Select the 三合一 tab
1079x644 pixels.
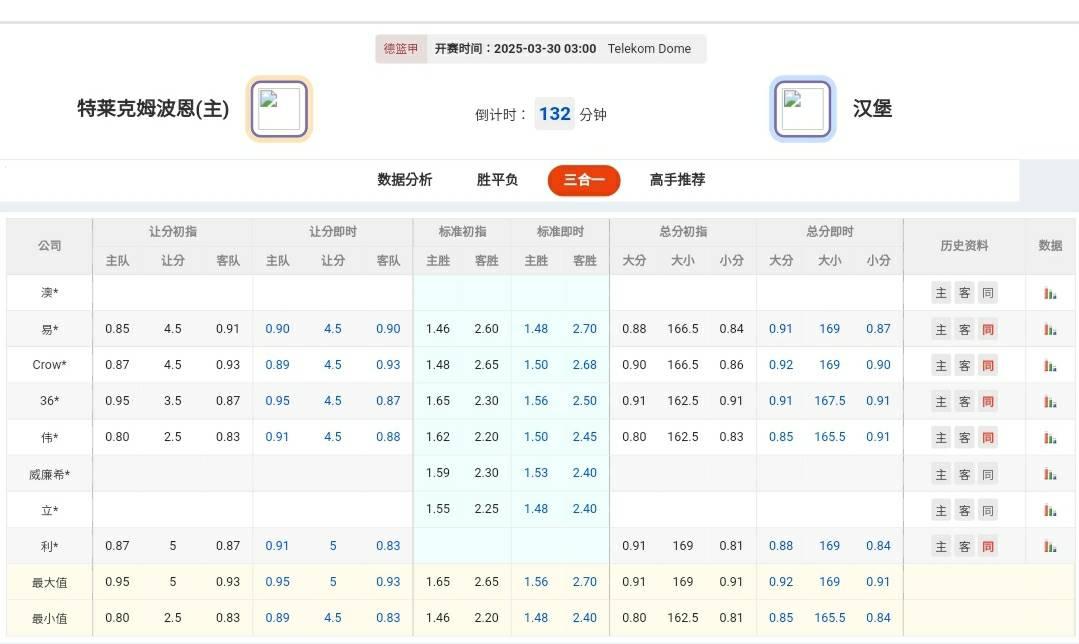click(x=584, y=180)
